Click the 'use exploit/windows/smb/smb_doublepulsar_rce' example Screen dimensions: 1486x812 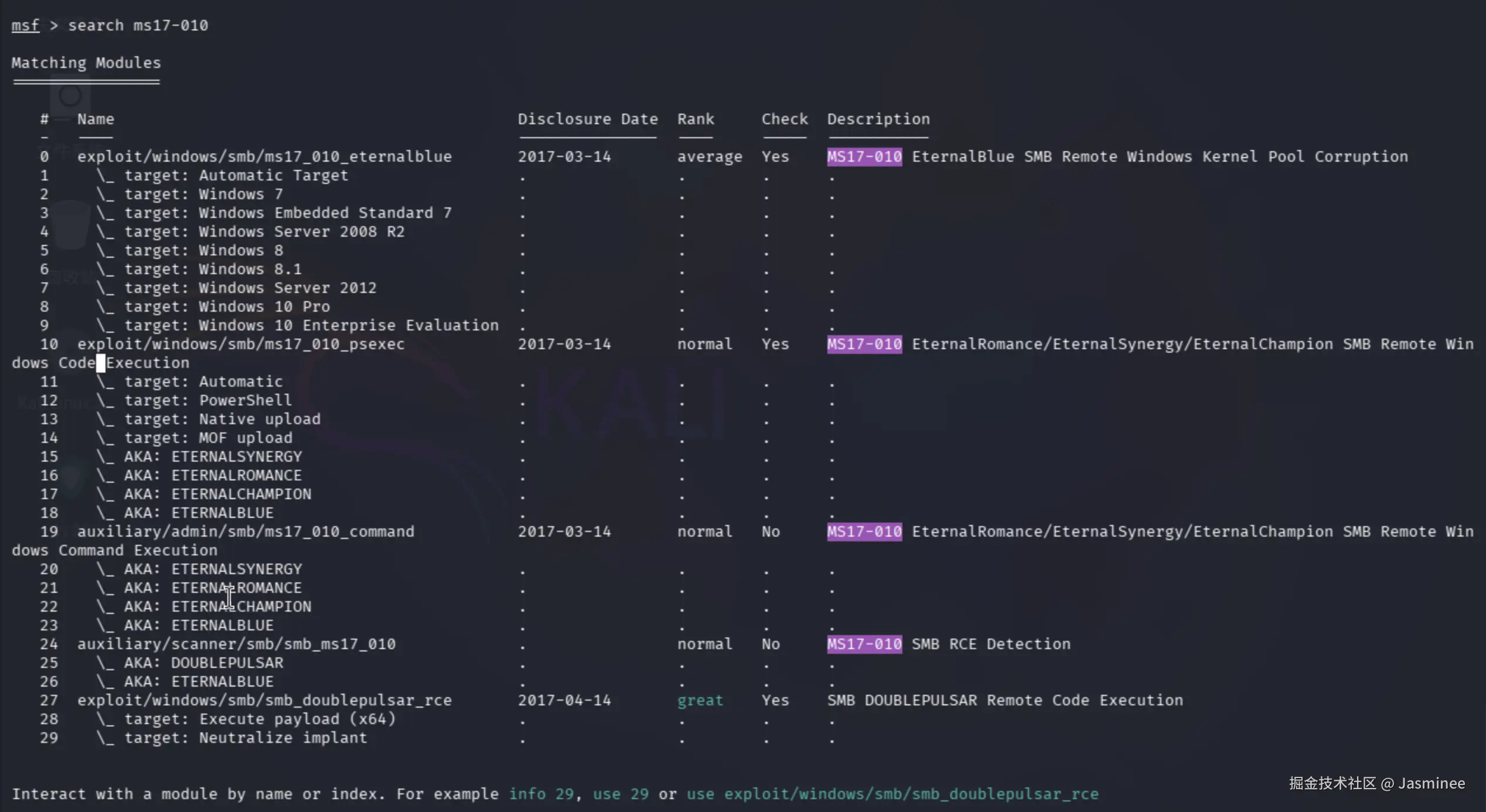tap(892, 794)
